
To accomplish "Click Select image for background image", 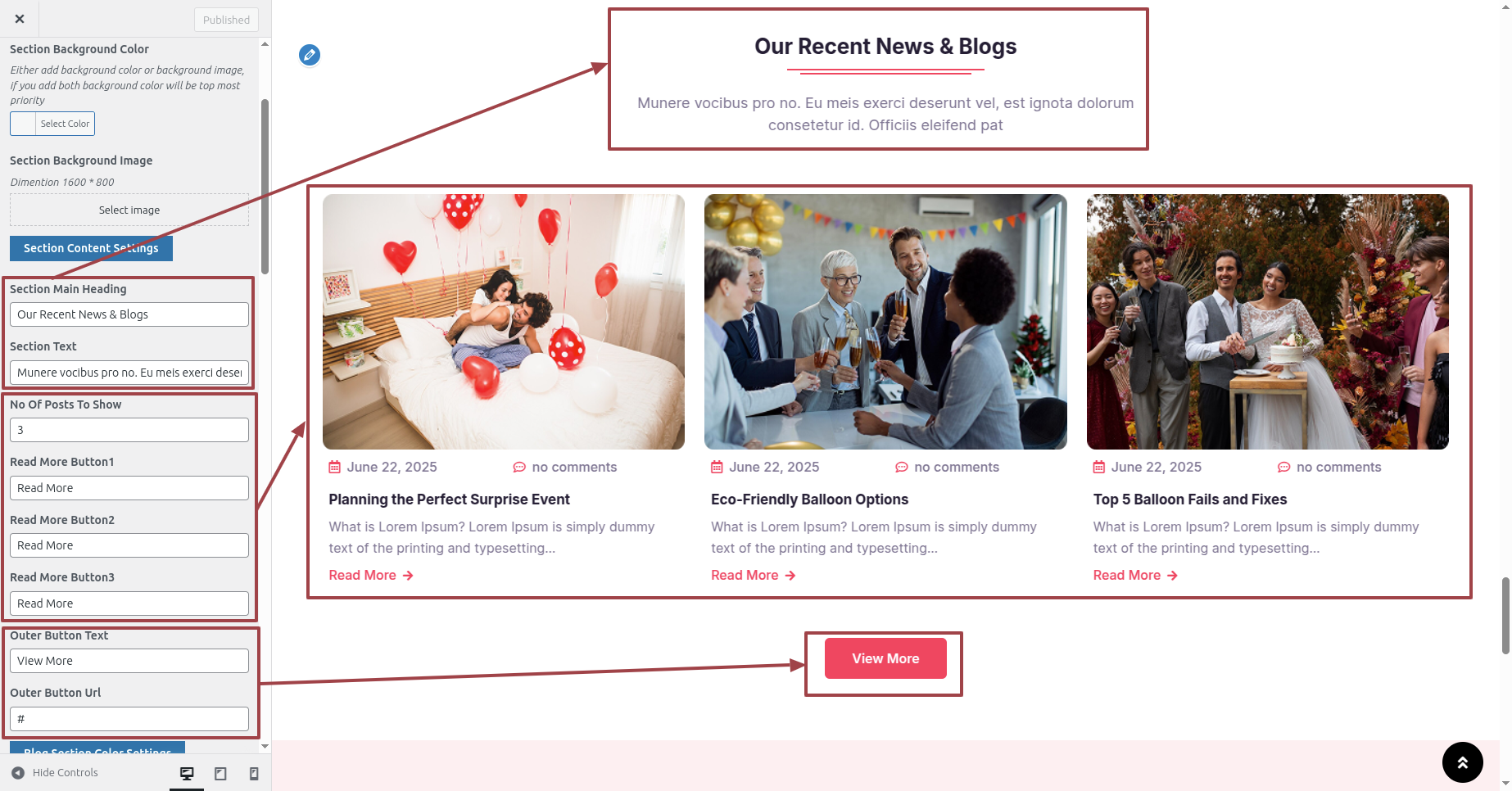I will [x=129, y=210].
